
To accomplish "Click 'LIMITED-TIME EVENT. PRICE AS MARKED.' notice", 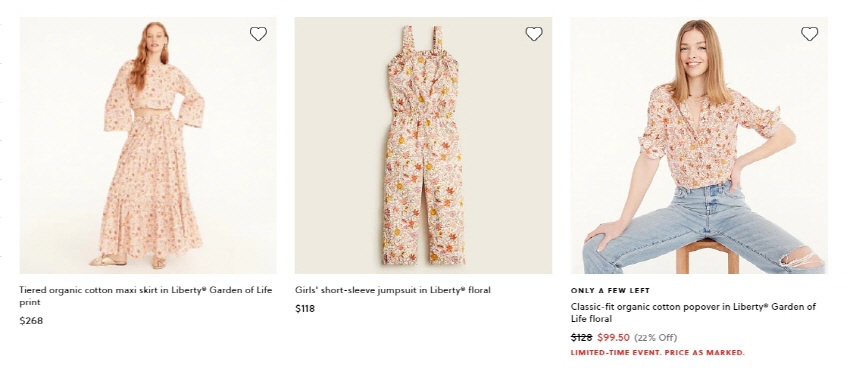I will 658,352.
